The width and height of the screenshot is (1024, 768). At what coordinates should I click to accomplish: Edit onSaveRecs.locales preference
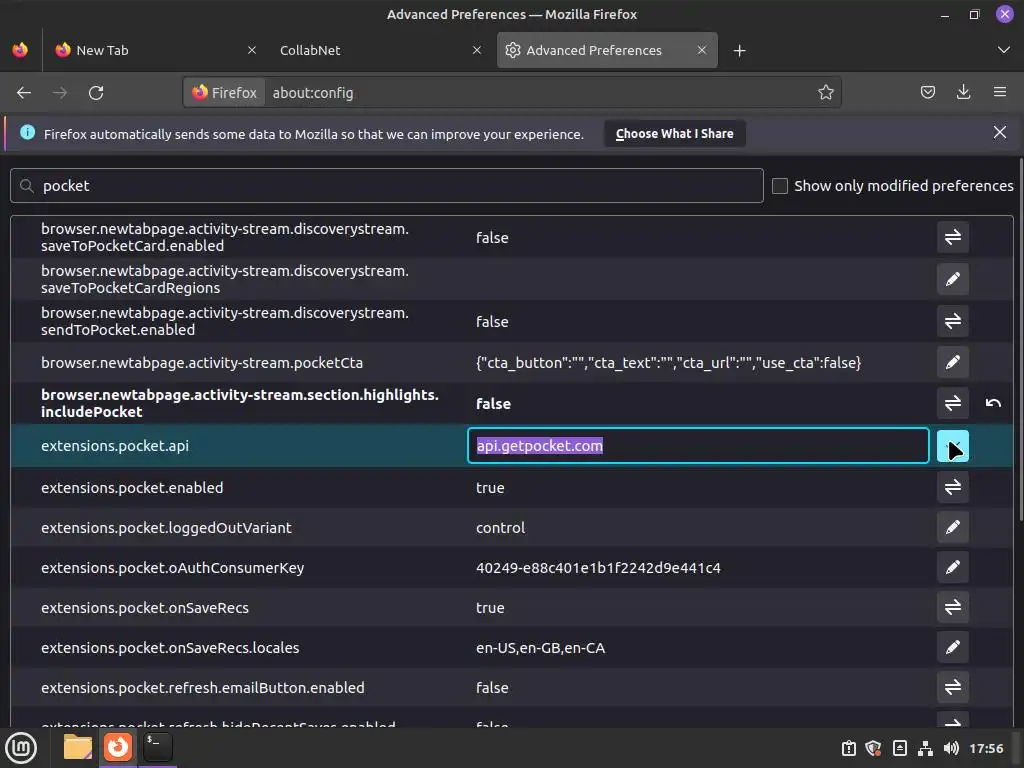click(x=952, y=647)
